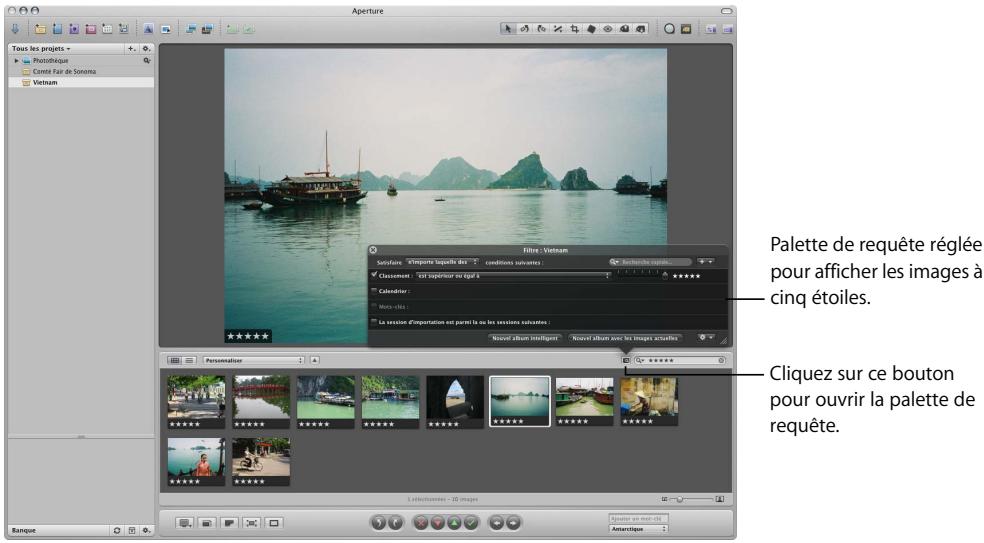Click the Import arrow icon in toolbar
This screenshot has height=543, width=984.
coord(16,29)
